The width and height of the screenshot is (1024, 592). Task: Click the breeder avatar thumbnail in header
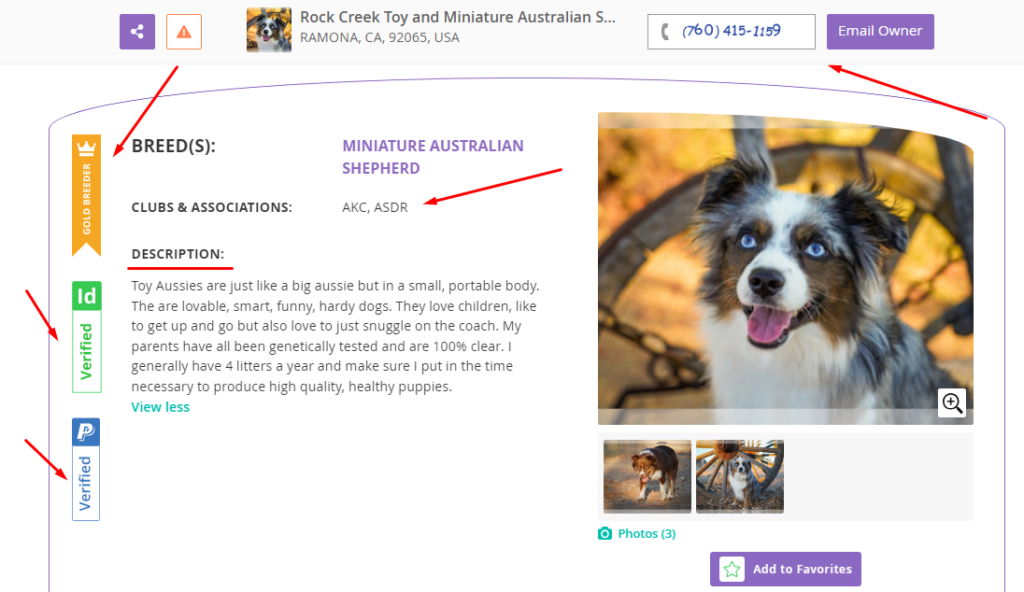269,31
